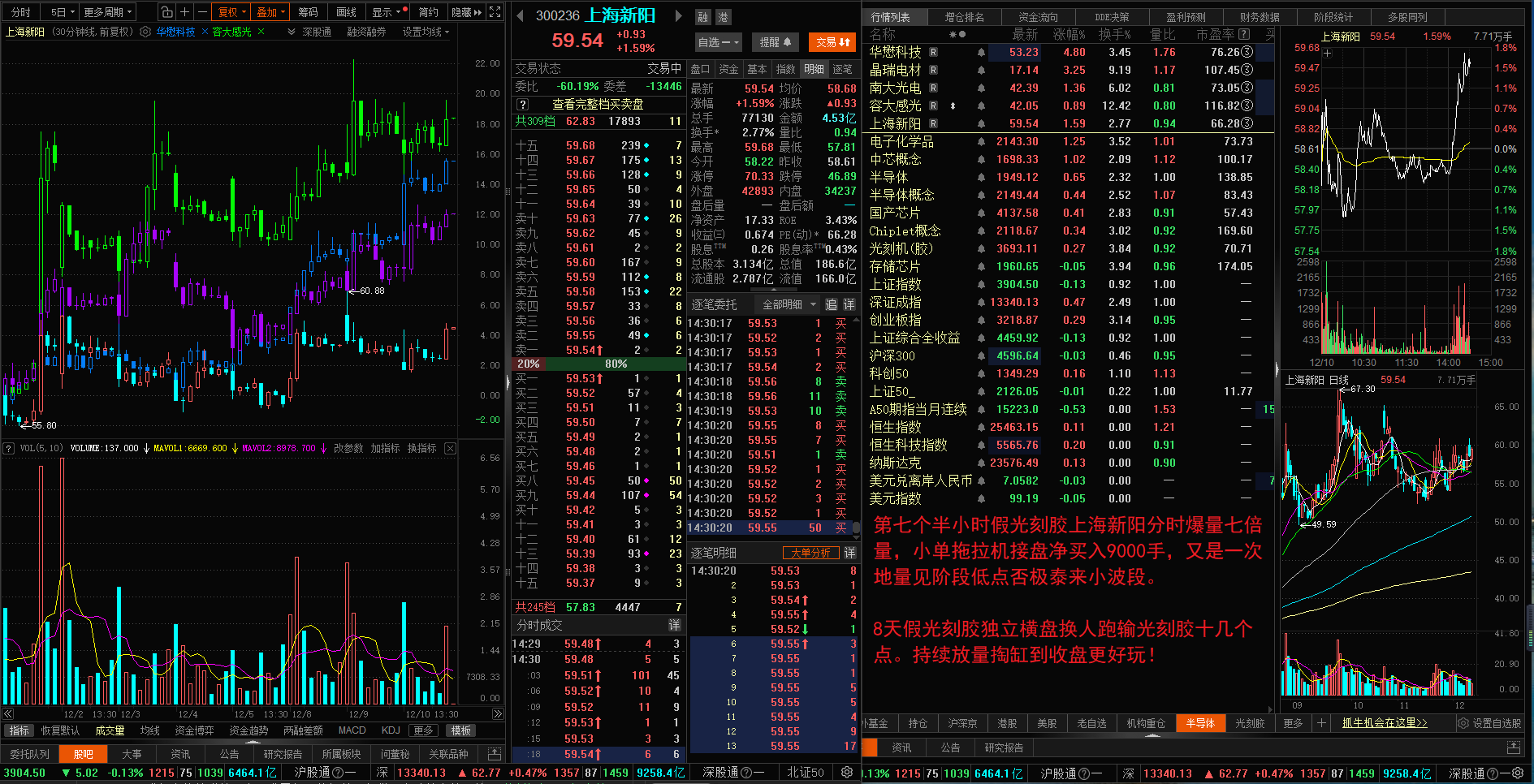
Task: Toggle 隐藏 to hide side panel
Action: (x=466, y=12)
